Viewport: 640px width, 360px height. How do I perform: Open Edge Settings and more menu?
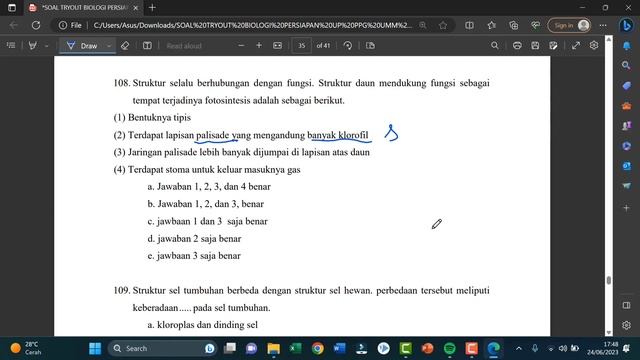[x=603, y=25]
